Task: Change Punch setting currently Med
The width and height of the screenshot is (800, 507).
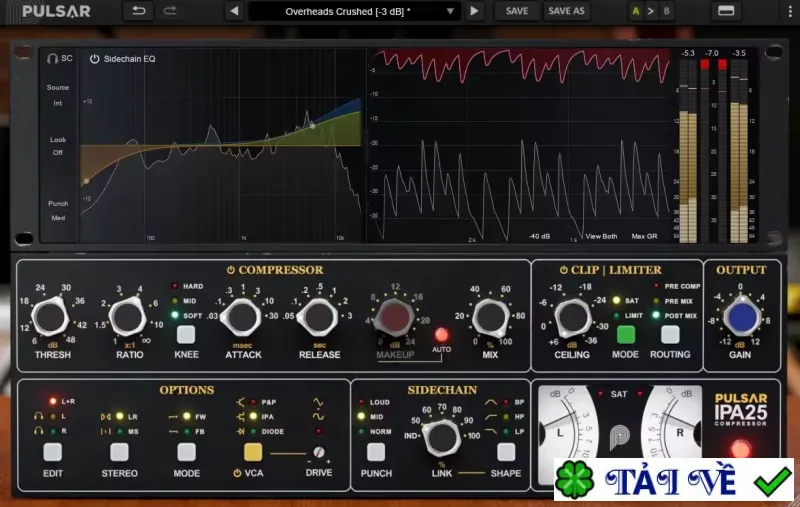Action: click(58, 218)
